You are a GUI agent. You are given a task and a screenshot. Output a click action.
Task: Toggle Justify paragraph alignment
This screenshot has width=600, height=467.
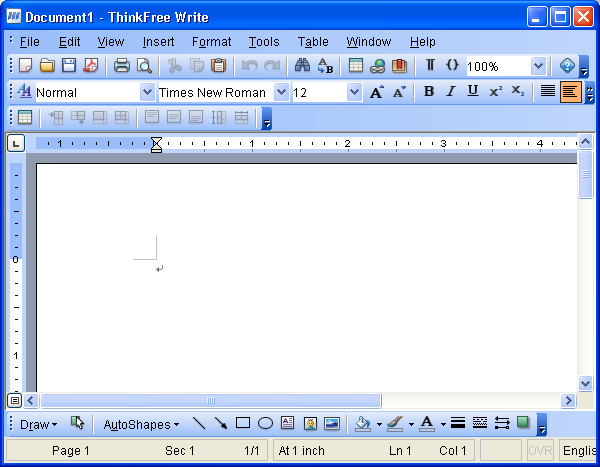[x=548, y=91]
